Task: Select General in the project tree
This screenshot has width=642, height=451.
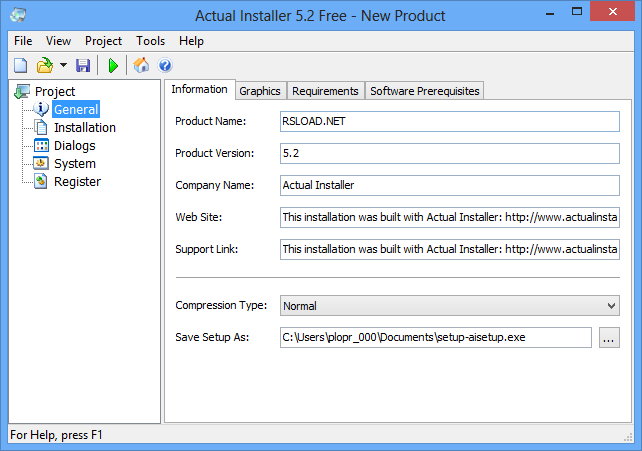Action: point(76,109)
